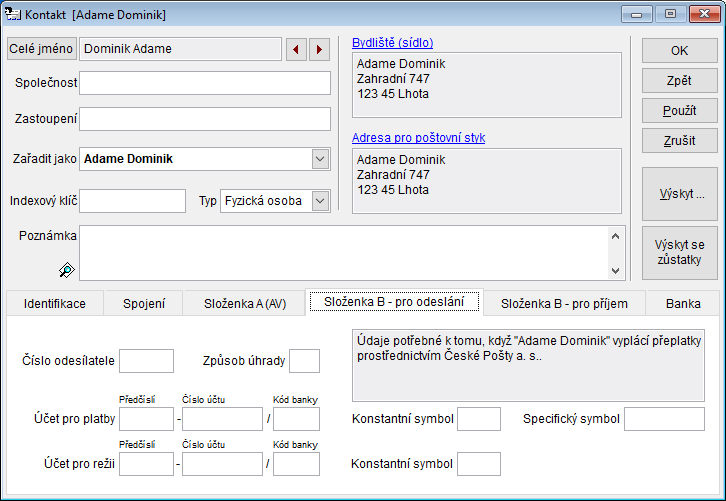Viewport: 726px width, 501px height.
Task: Open the Banka tab
Action: (x=683, y=304)
